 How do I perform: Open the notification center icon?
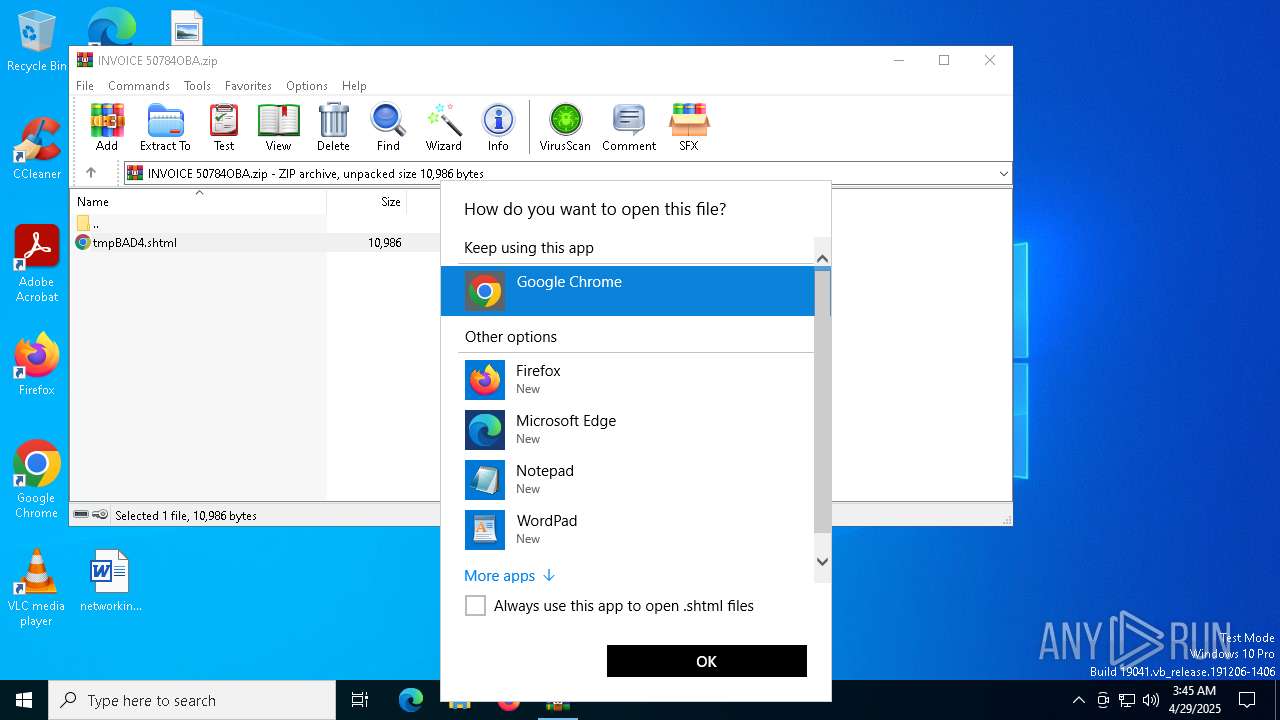click(1247, 700)
